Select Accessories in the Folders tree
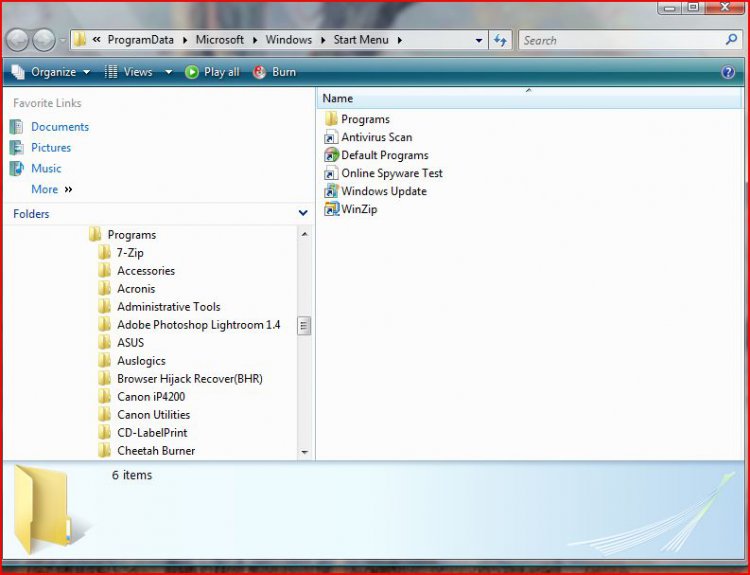Viewport: 750px width, 575px height. (x=146, y=271)
